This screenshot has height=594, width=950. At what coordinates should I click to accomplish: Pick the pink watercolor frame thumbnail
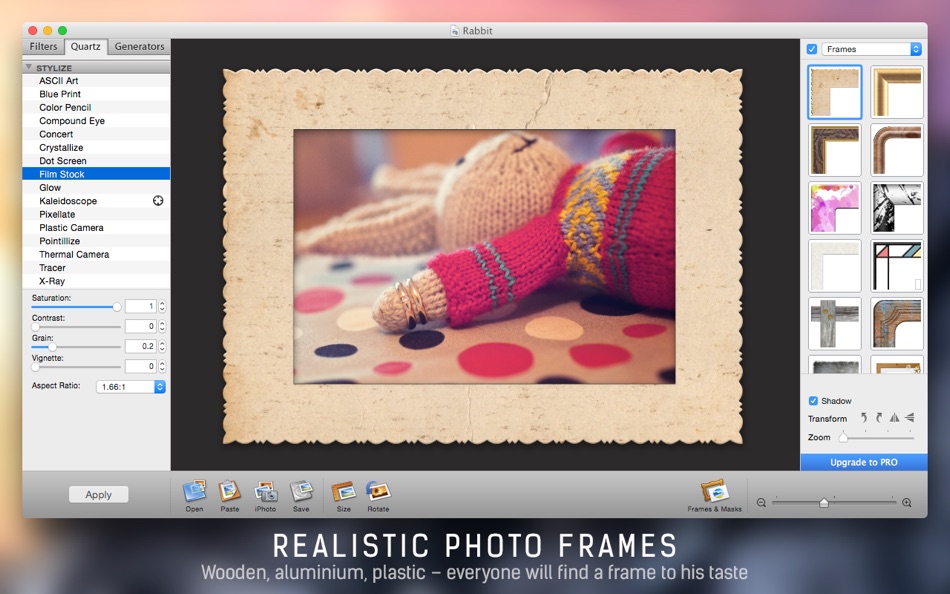point(835,208)
